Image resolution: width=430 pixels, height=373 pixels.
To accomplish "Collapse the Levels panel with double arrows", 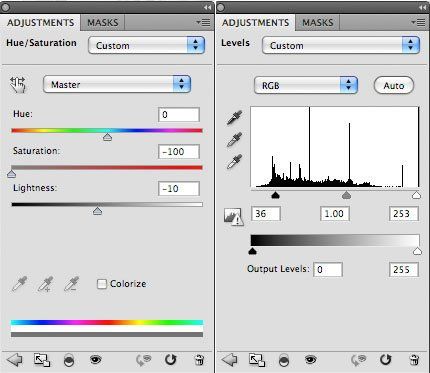I will tap(422, 7).
